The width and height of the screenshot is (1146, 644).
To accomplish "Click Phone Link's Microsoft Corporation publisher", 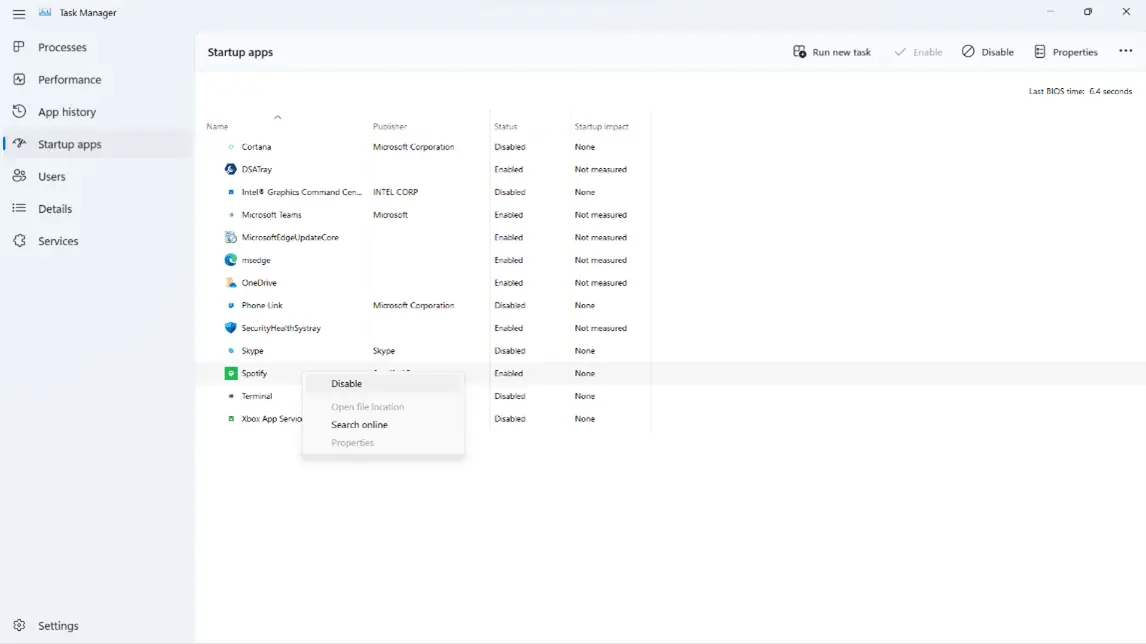I will [x=414, y=305].
